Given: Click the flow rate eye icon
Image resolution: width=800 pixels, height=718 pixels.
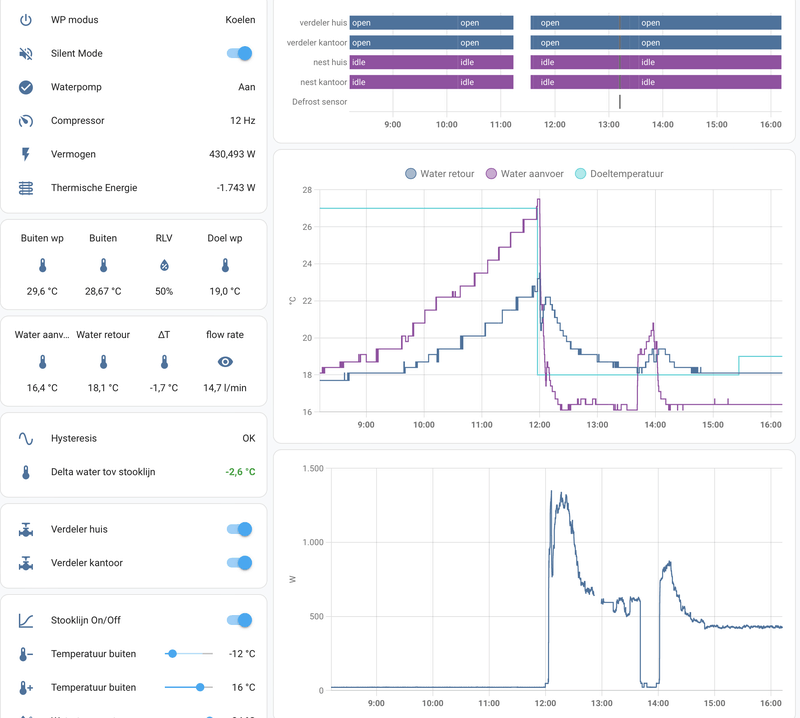Looking at the screenshot, I should tap(225, 362).
